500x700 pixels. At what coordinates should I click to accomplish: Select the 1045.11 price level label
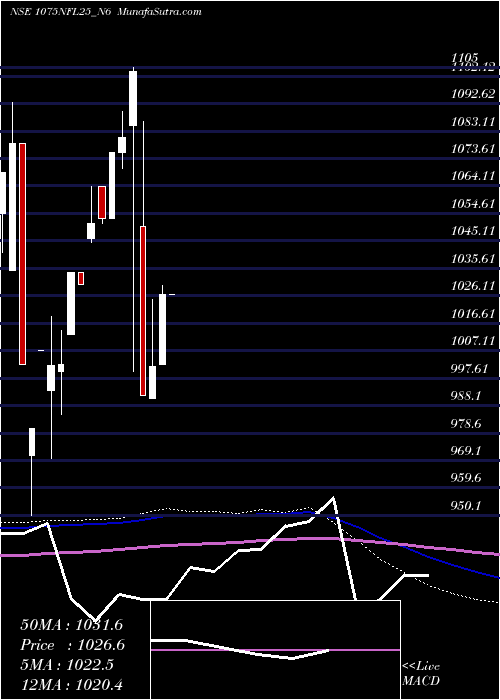coord(473,231)
